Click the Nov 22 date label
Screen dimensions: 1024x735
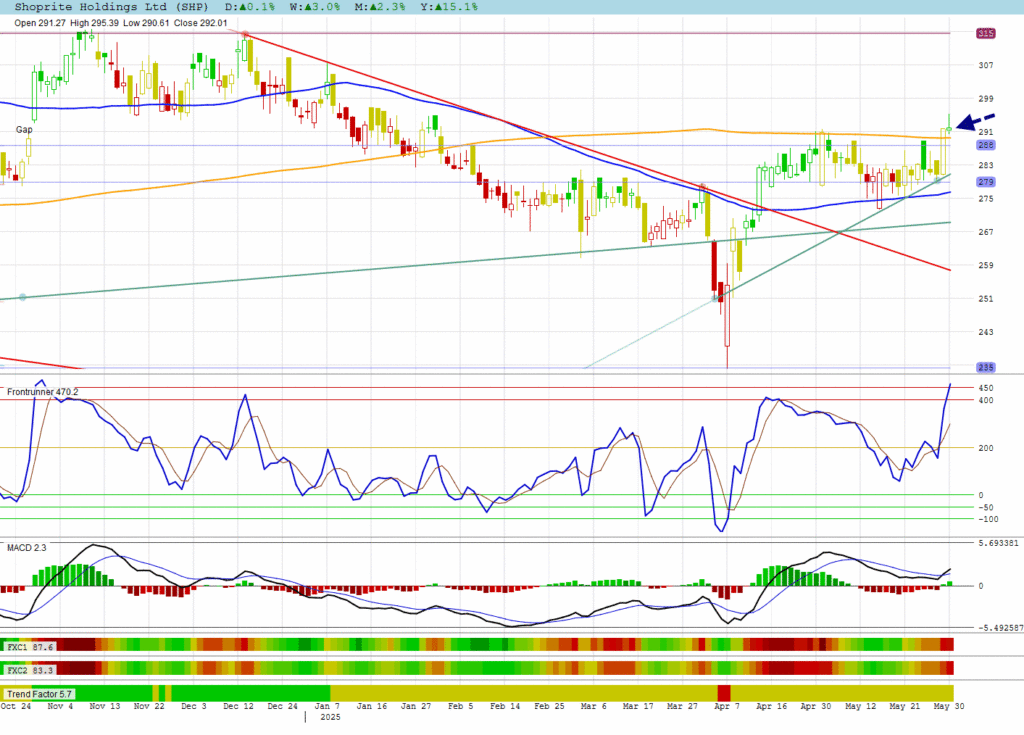tap(149, 706)
